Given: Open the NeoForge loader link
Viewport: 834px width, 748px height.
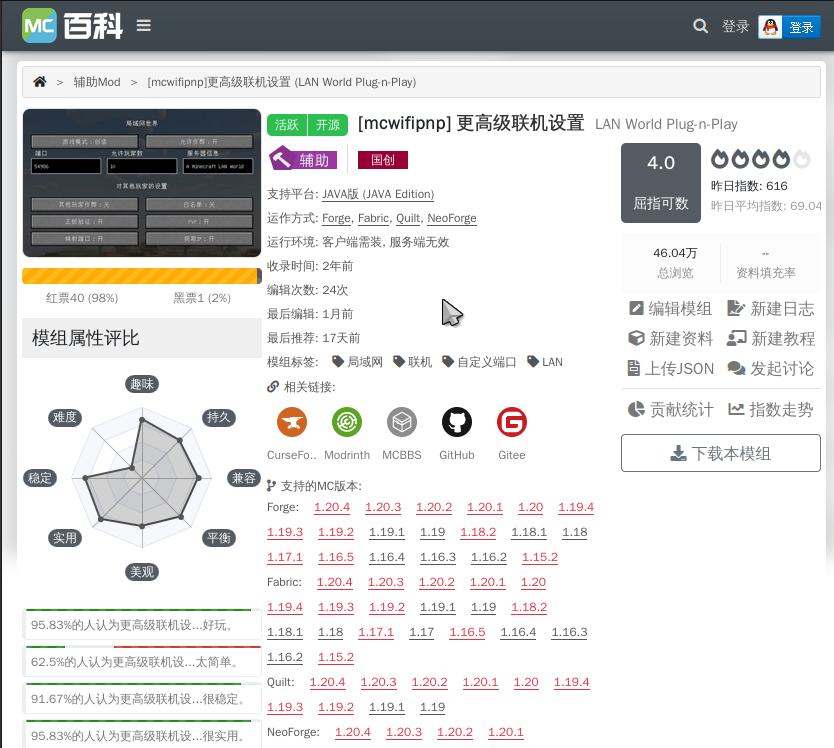Looking at the screenshot, I should coord(452,218).
